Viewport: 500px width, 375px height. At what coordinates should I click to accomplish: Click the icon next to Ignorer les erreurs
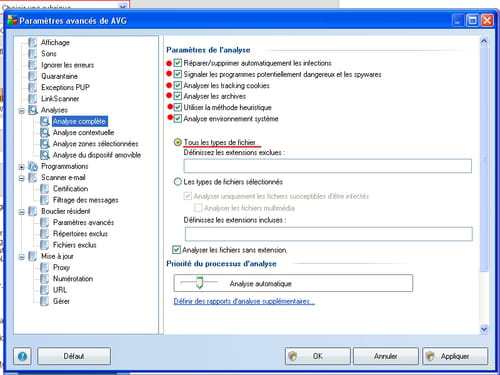pos(32,65)
